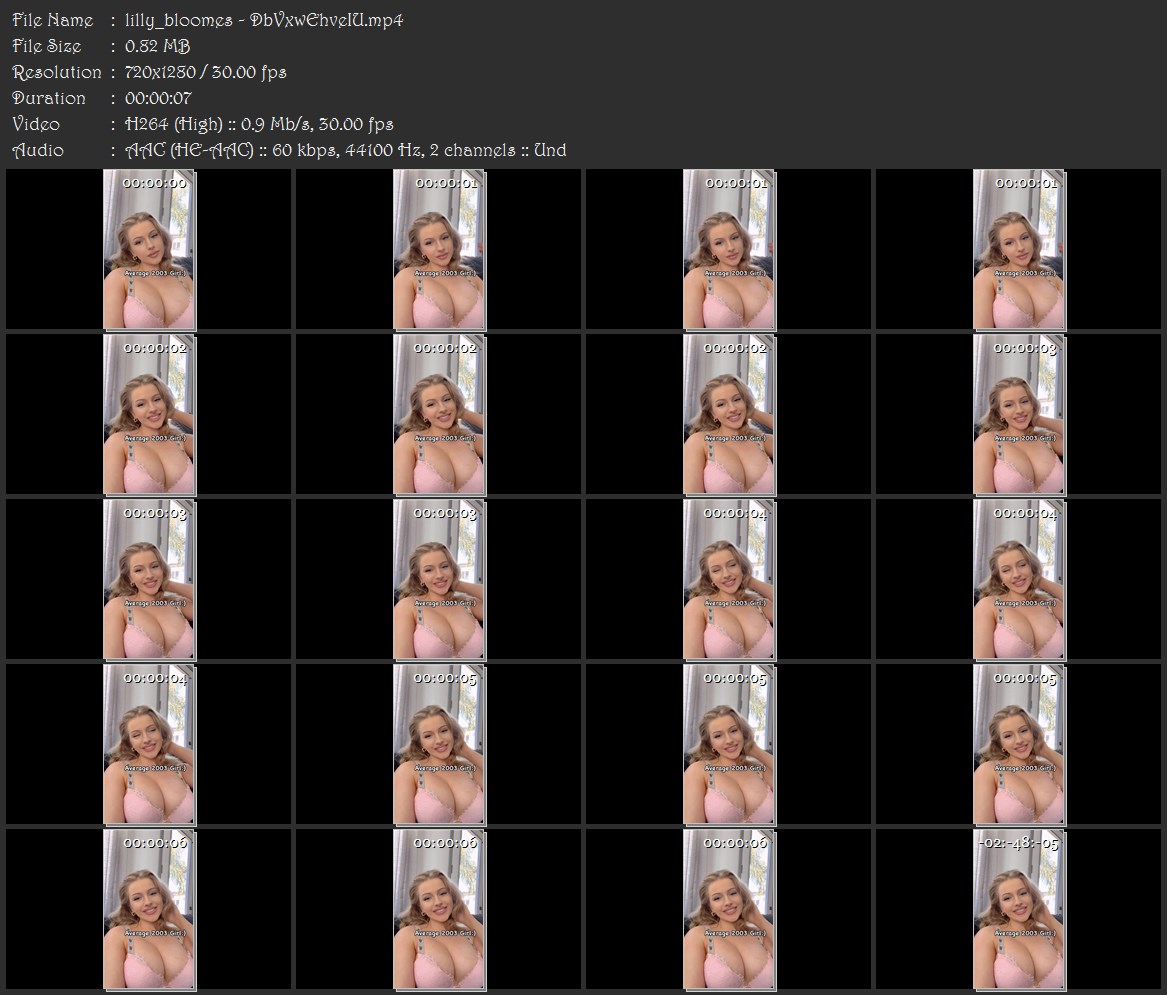Select the "Resolution" label
1167x995 pixels.
(57, 72)
